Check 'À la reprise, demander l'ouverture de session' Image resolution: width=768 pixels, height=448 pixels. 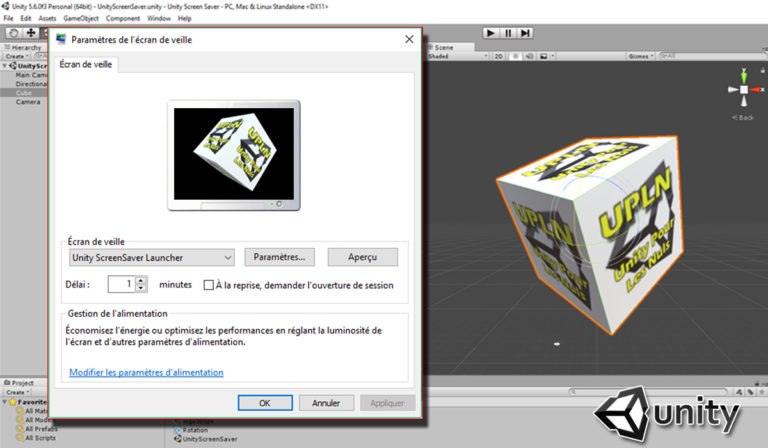[209, 285]
